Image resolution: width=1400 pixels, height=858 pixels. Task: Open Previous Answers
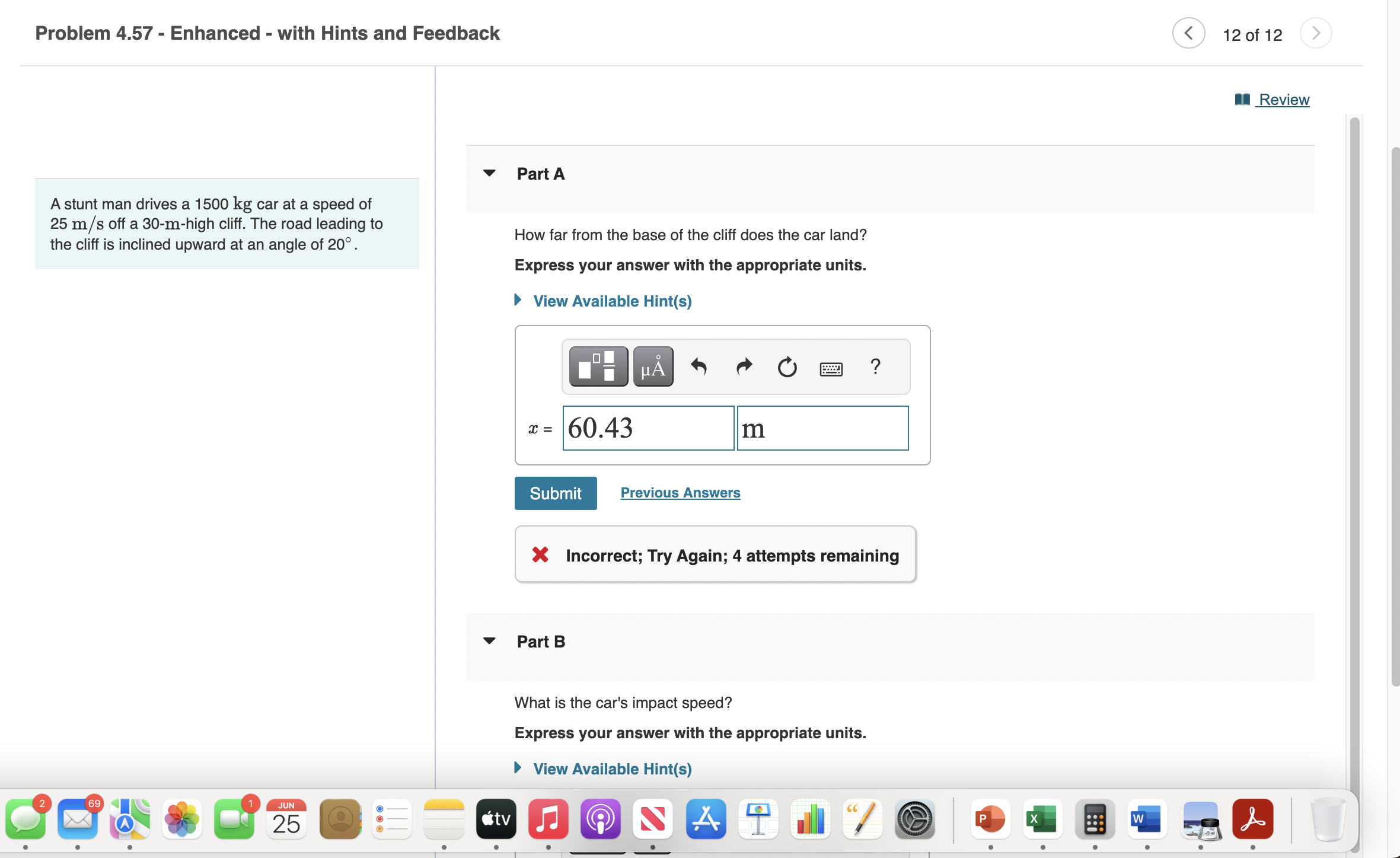tap(680, 493)
